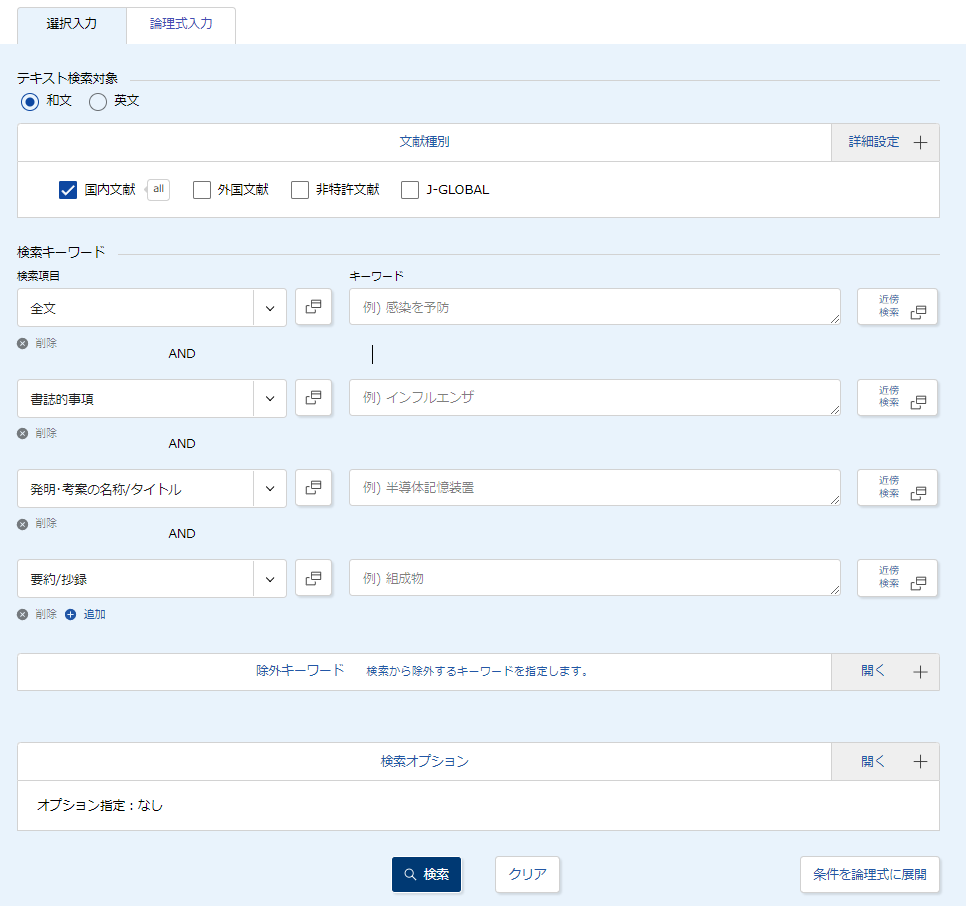Viewport: 966px width, 906px height.
Task: Open 近傍検索 for the 発明・考案の名称 row
Action: 897,488
